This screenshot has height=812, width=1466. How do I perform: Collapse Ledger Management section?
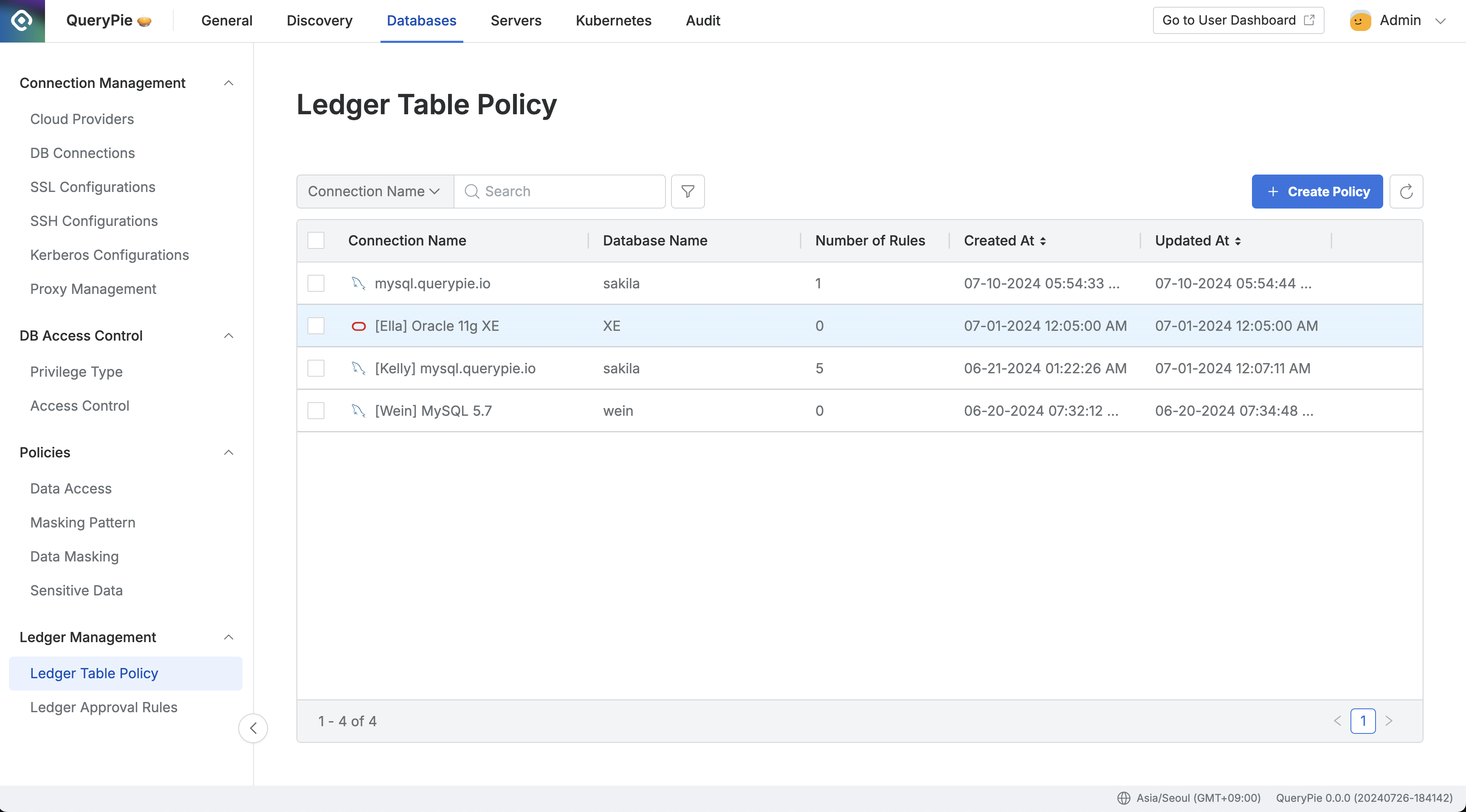(229, 637)
